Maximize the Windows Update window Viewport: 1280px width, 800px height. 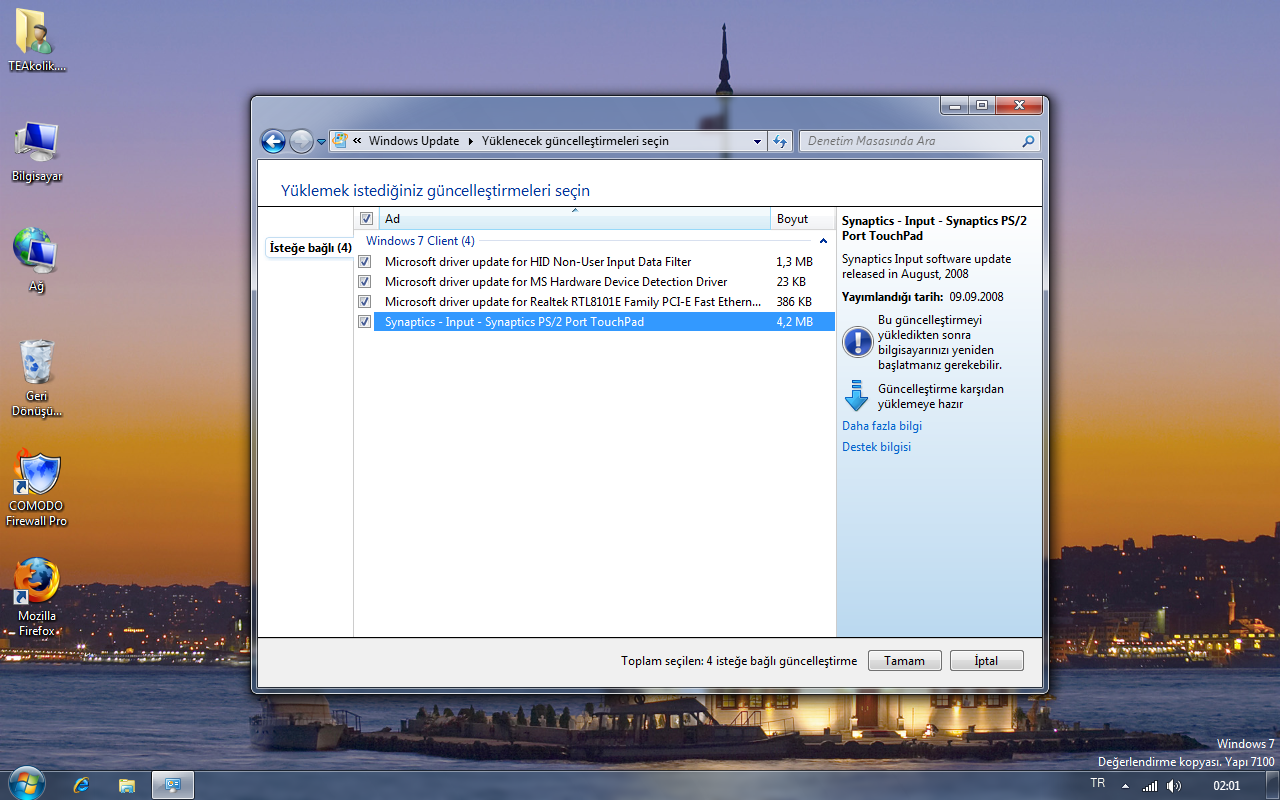(982, 105)
